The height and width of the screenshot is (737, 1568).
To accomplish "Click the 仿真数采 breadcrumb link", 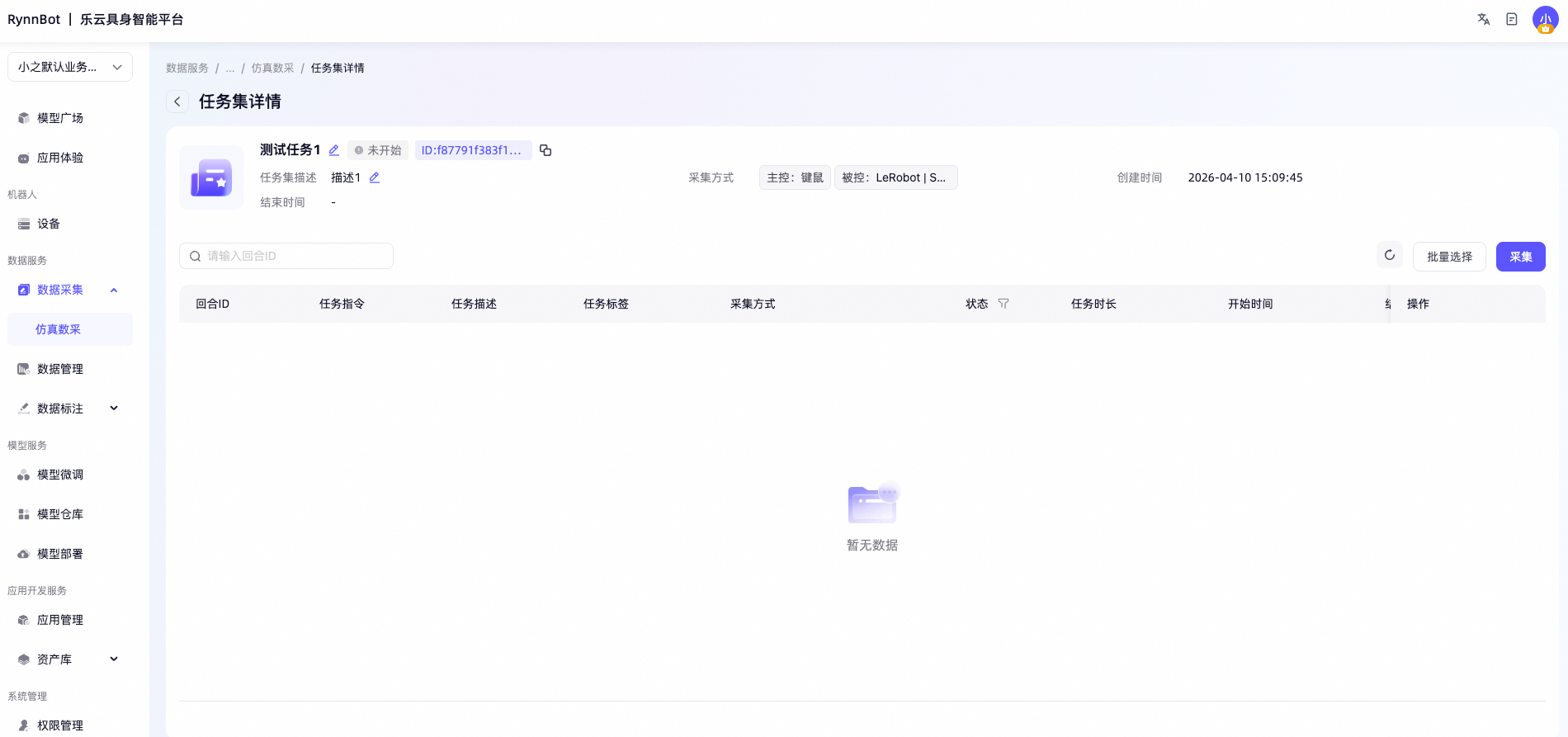I will (272, 68).
